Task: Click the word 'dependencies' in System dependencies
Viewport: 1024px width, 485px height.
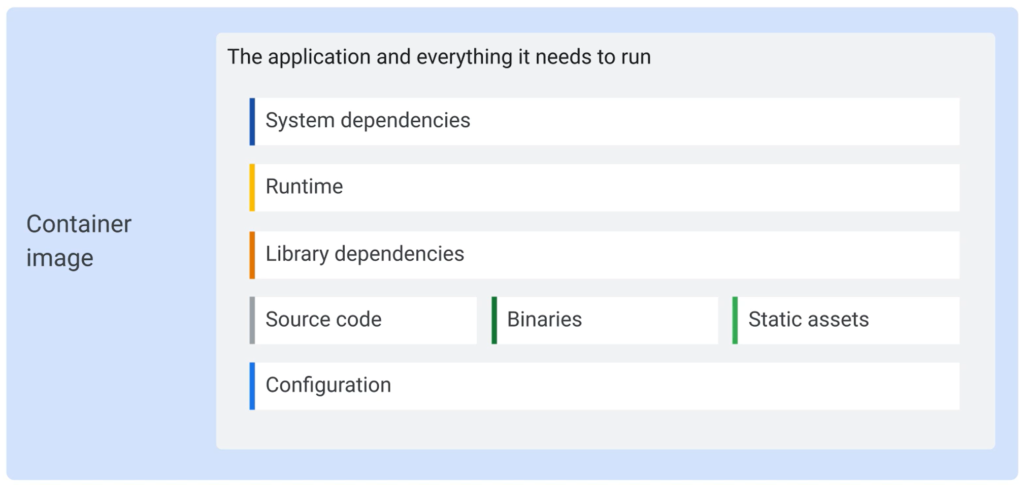Action: [406, 121]
